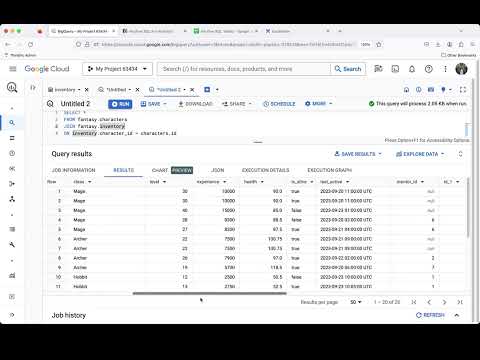
Task: Open the is_alive column header menu
Action: pos(312,182)
